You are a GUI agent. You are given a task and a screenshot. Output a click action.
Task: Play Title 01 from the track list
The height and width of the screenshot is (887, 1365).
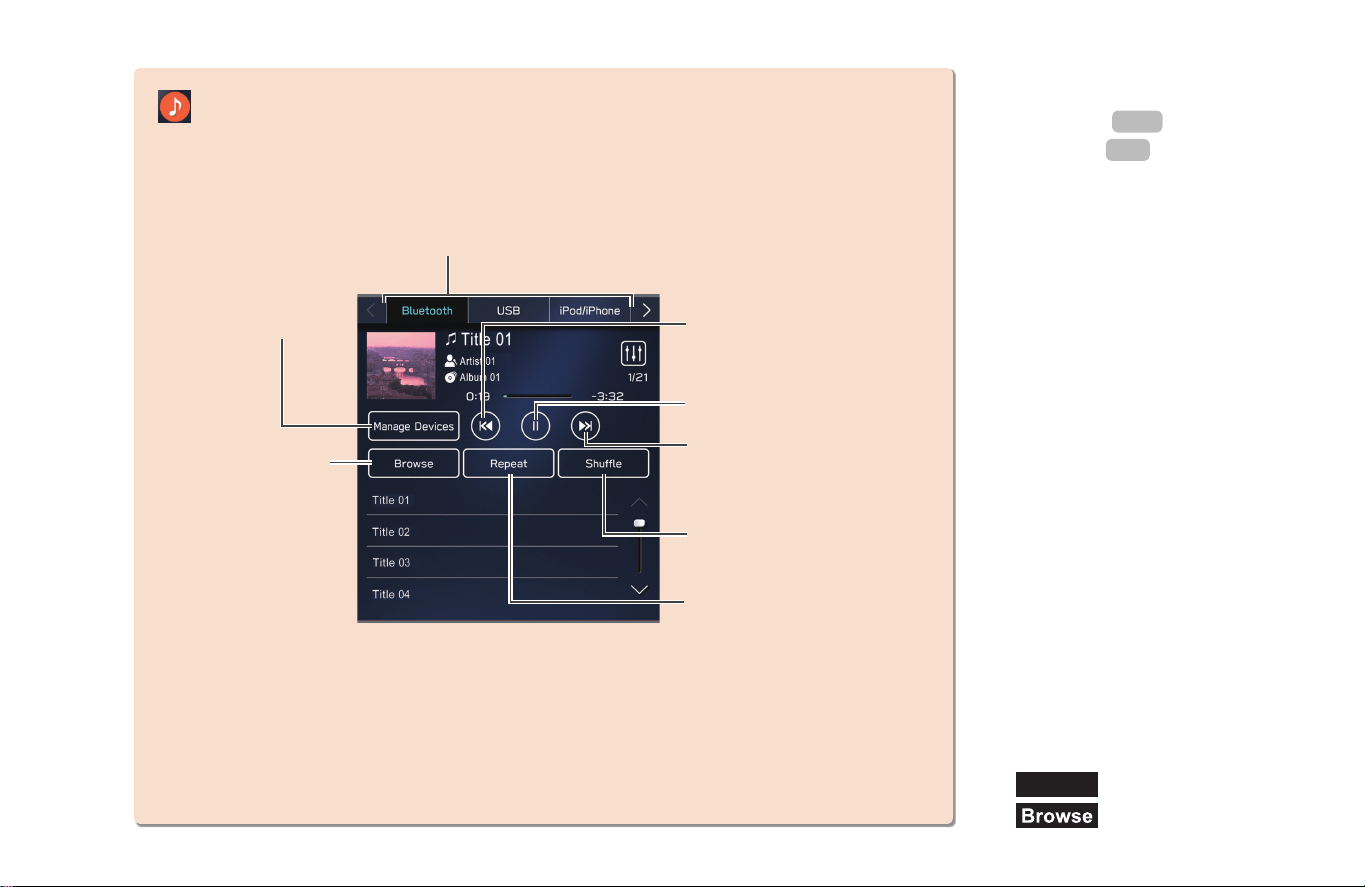[x=492, y=499]
